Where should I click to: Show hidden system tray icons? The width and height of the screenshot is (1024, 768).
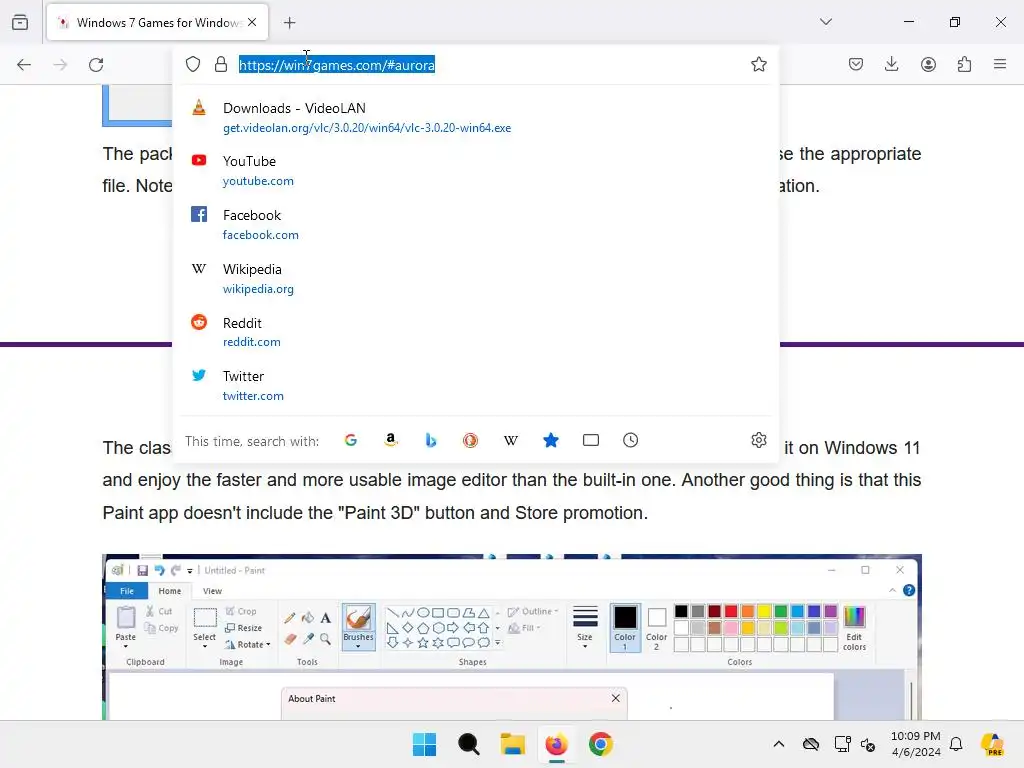tap(778, 744)
